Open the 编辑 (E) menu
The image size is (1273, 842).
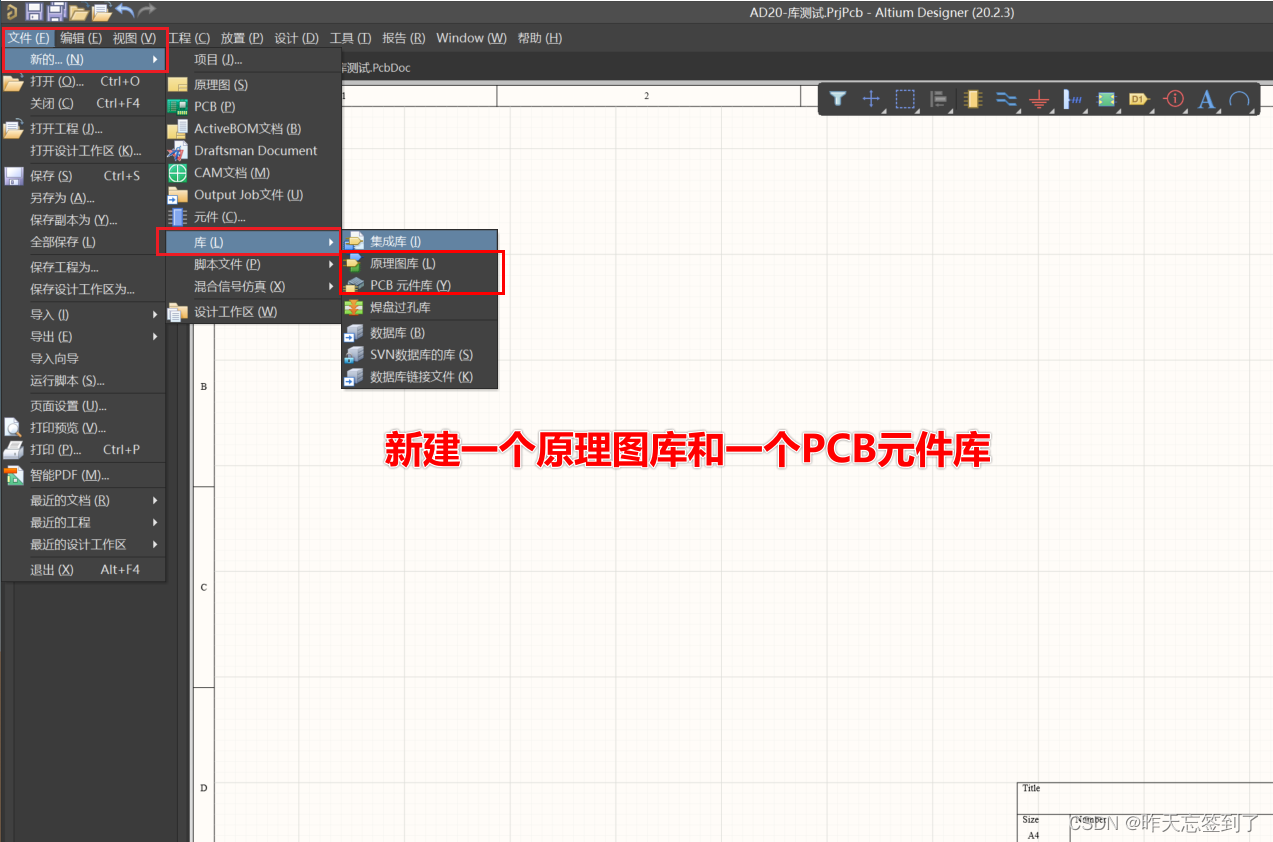click(81, 38)
